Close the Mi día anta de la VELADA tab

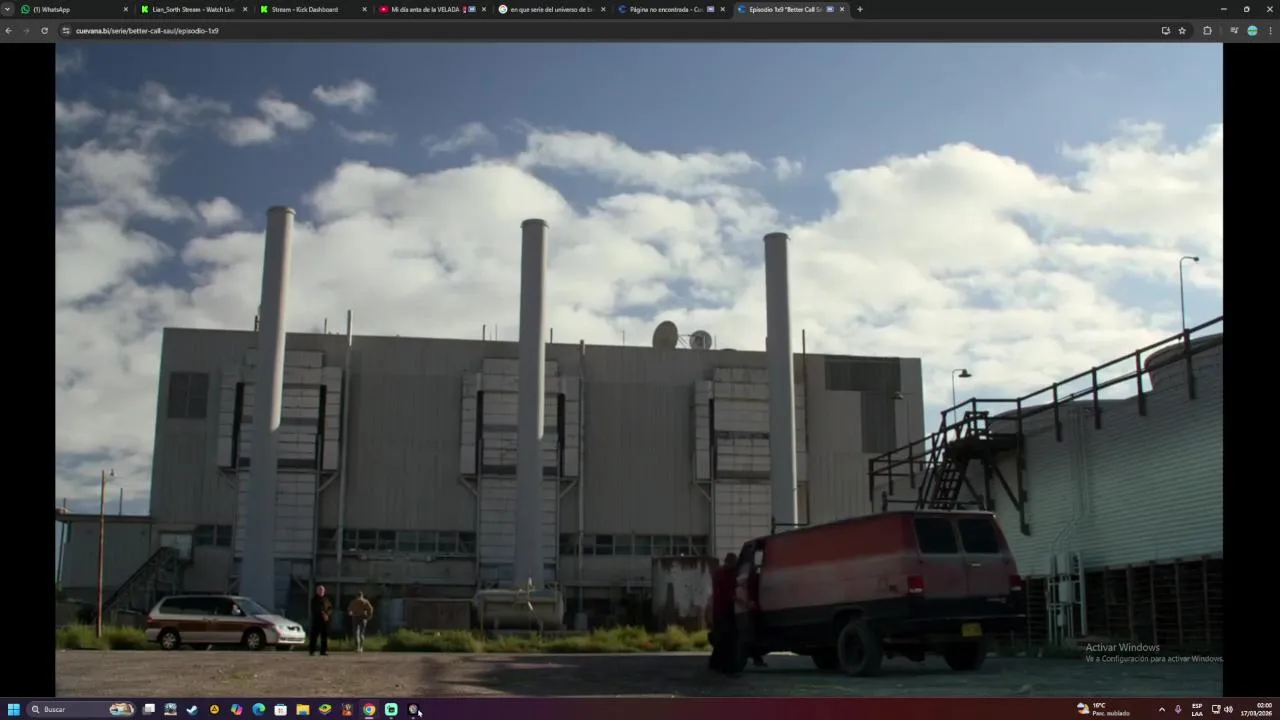coord(484,9)
